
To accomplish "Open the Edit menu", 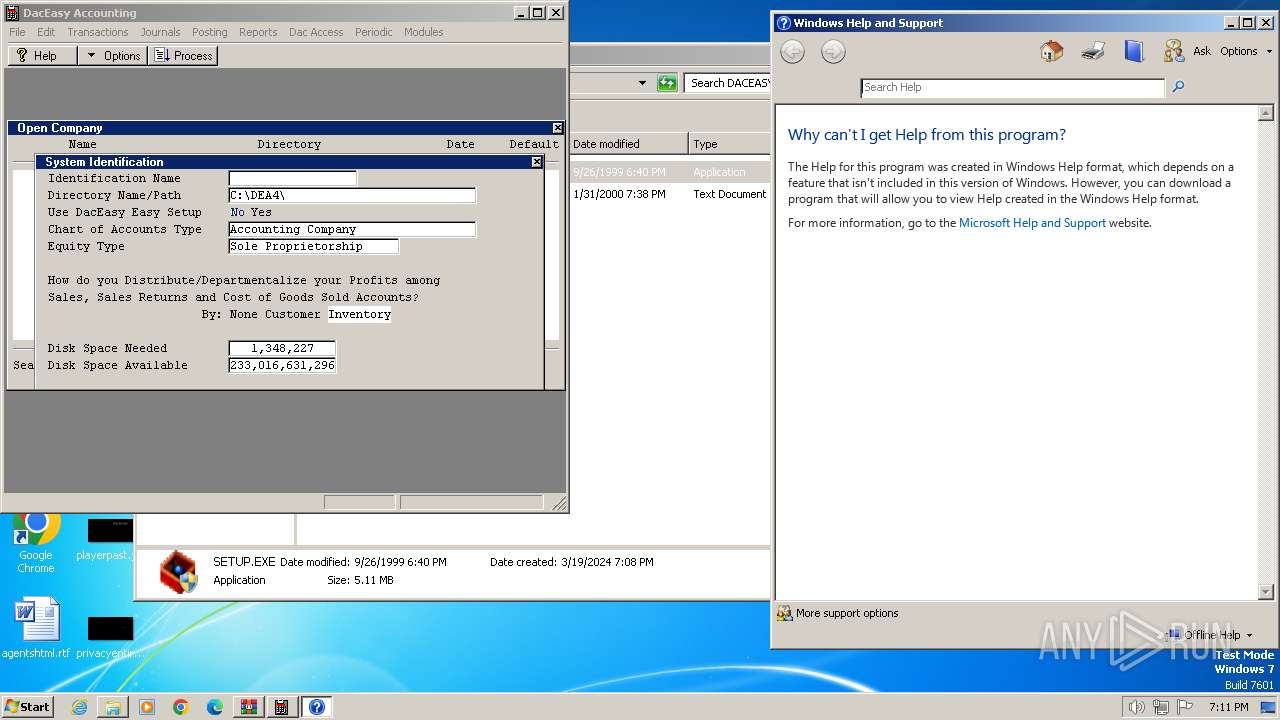I will [x=46, y=32].
